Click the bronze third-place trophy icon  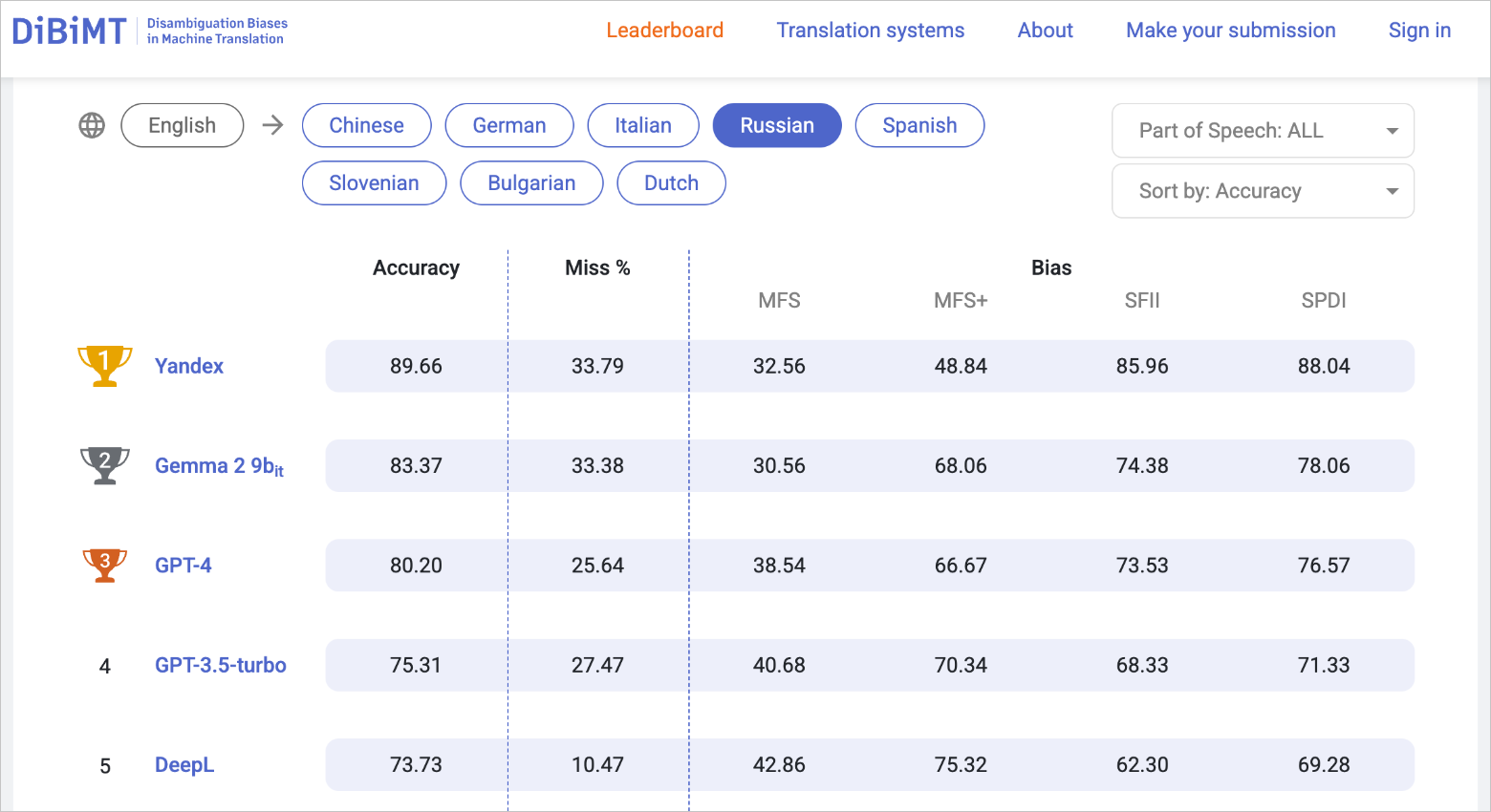pyautogui.click(x=105, y=565)
